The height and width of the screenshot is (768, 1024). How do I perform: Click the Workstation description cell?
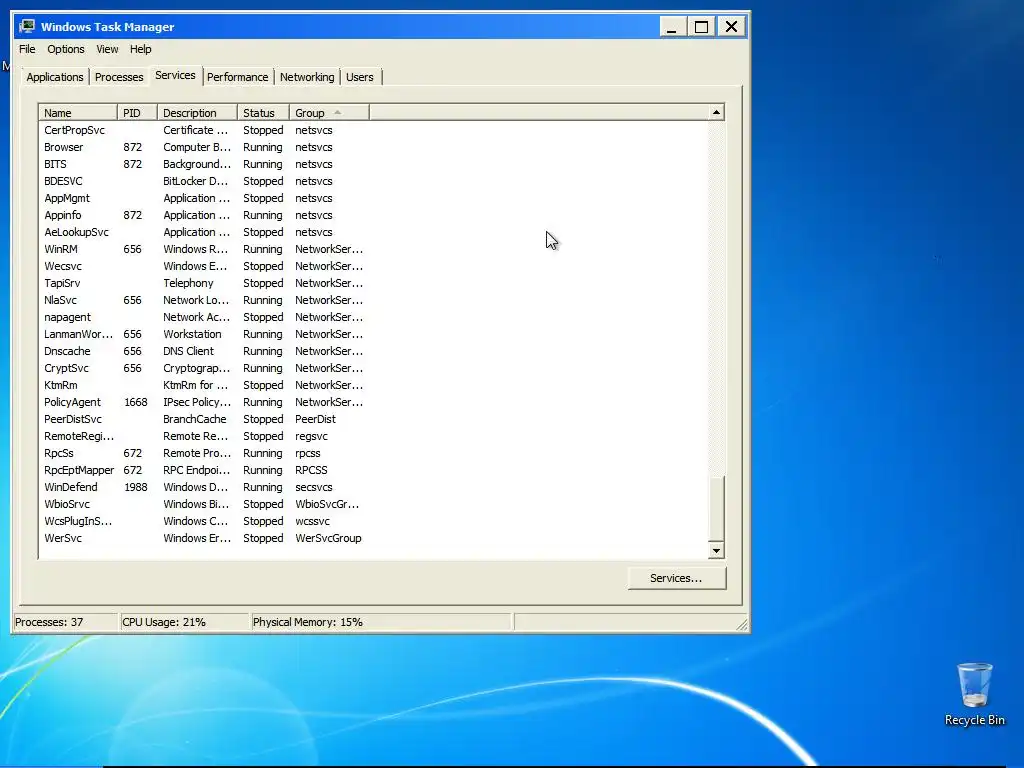coord(192,334)
